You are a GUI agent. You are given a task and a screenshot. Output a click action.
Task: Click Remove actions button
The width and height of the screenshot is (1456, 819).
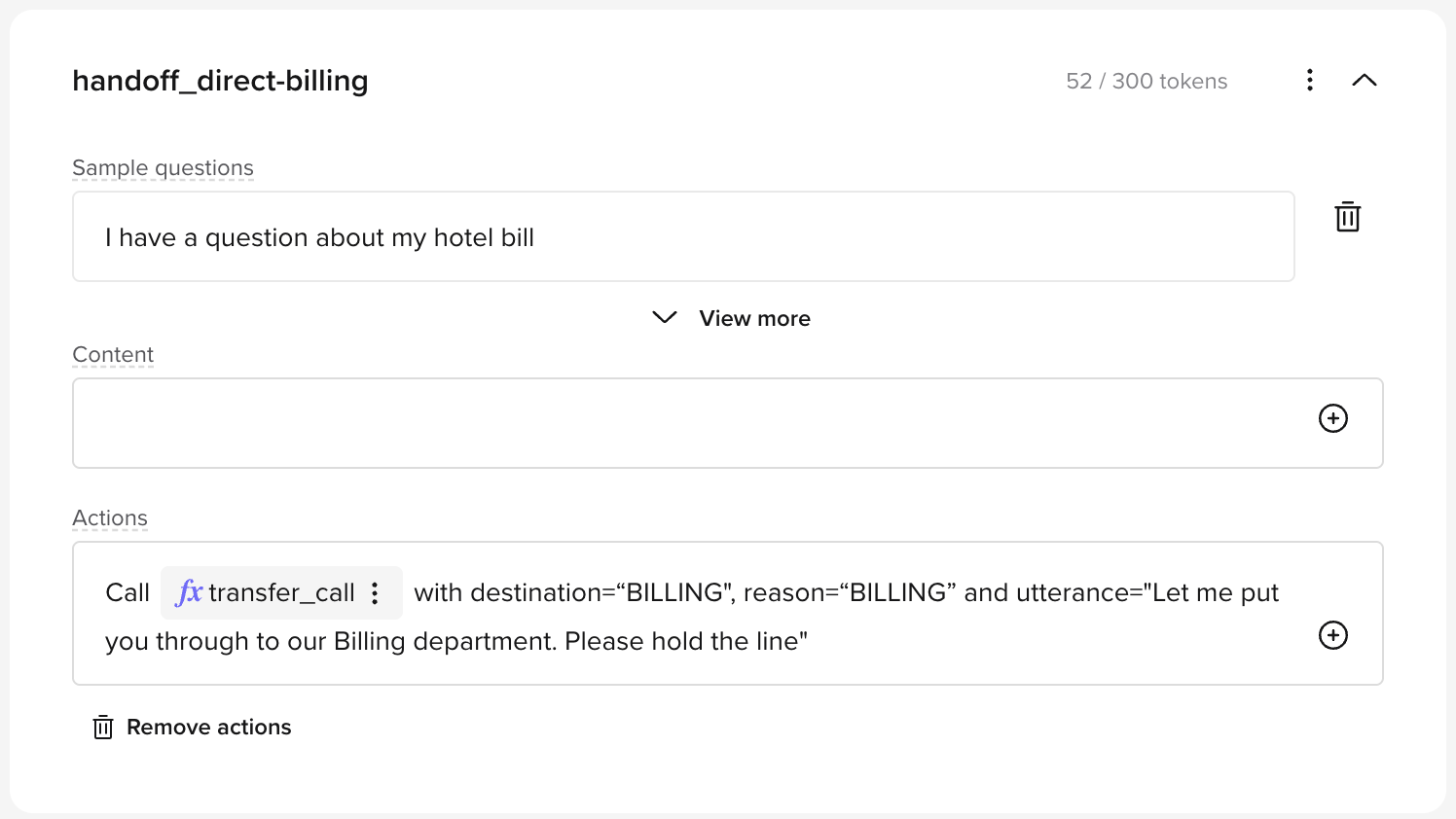[x=192, y=727]
